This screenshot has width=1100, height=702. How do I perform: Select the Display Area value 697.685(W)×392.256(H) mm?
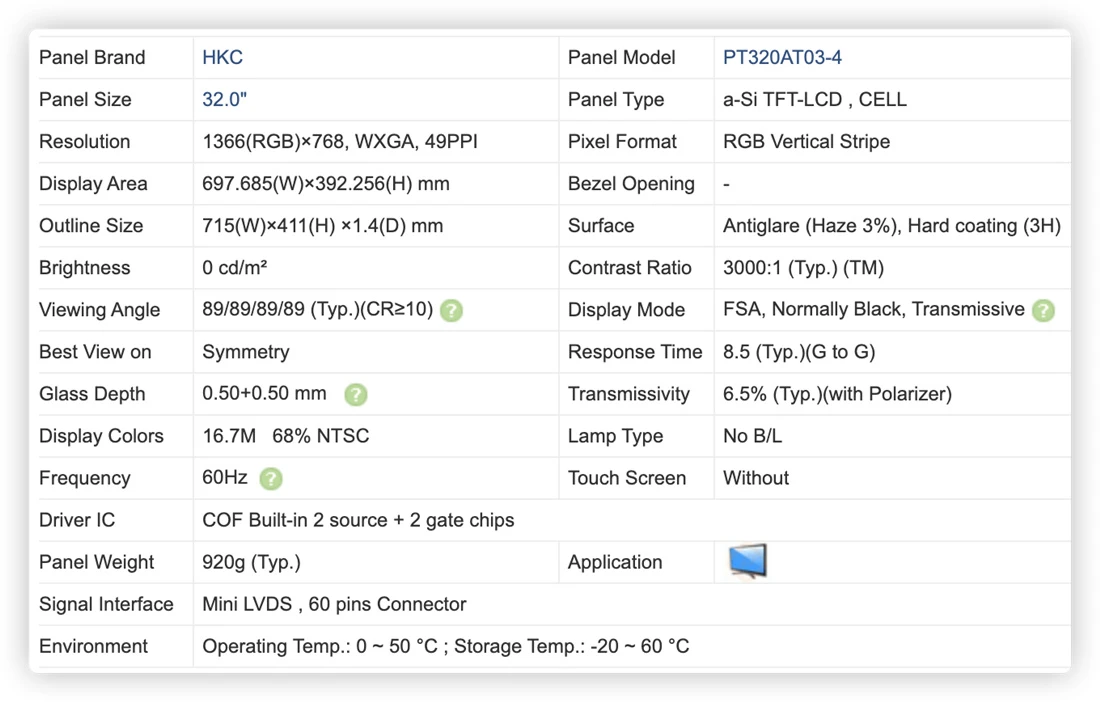(x=326, y=184)
